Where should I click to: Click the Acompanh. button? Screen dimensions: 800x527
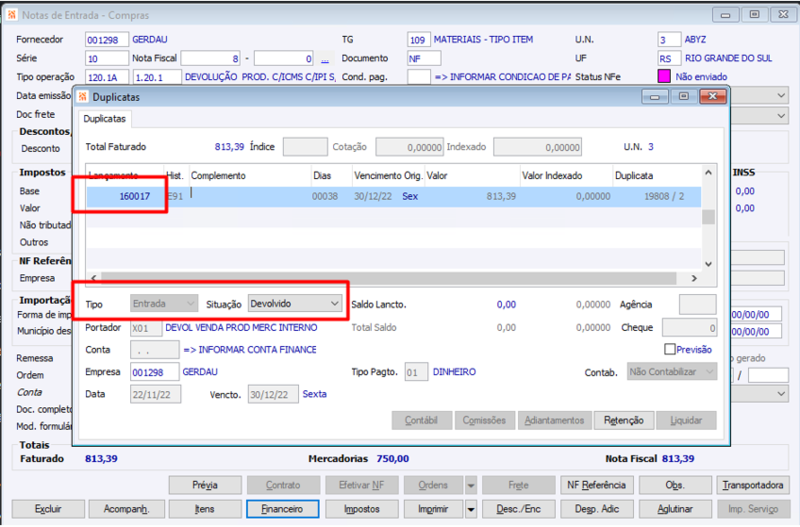[127, 509]
